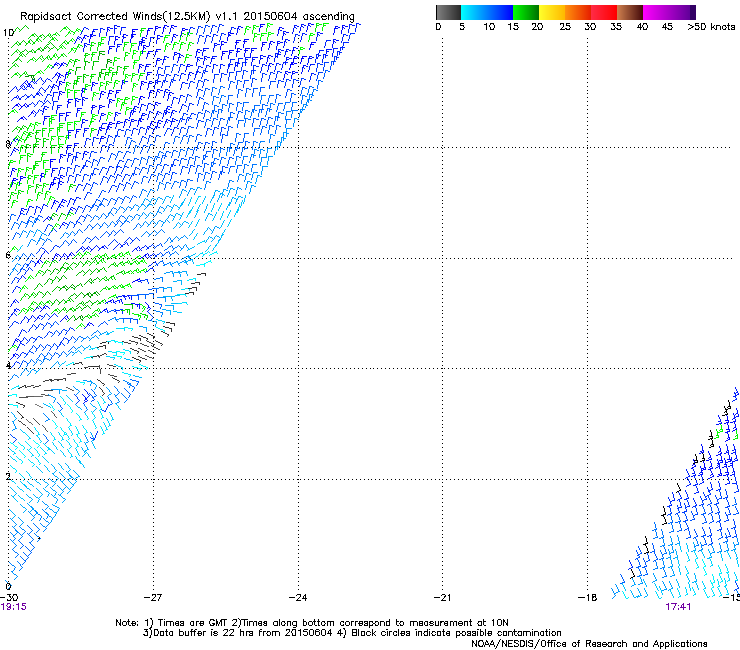Click the '>50 knots' legend label
The width and height of the screenshot is (740, 650).
pyautogui.click(x=711, y=26)
